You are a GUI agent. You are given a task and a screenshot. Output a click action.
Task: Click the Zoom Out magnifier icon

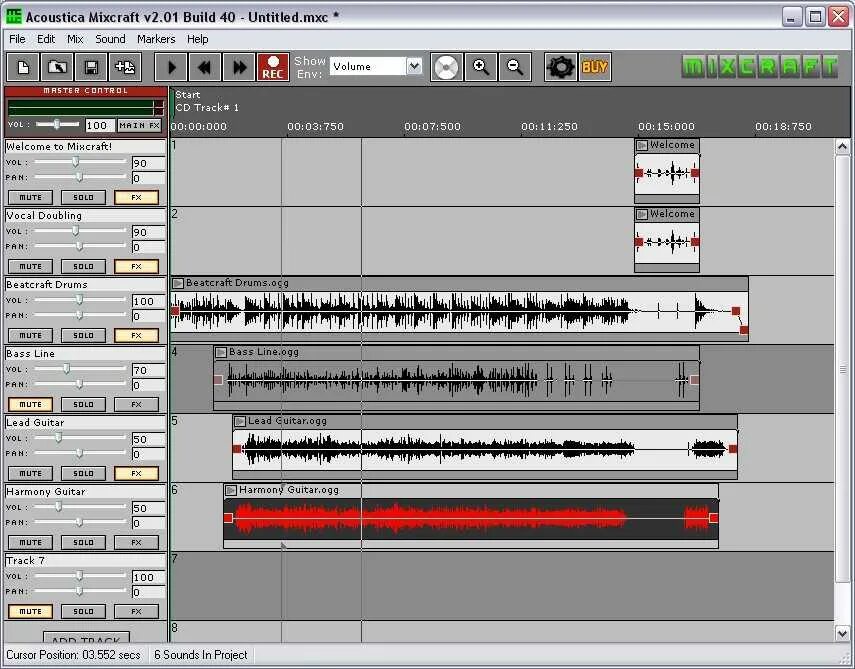click(515, 67)
